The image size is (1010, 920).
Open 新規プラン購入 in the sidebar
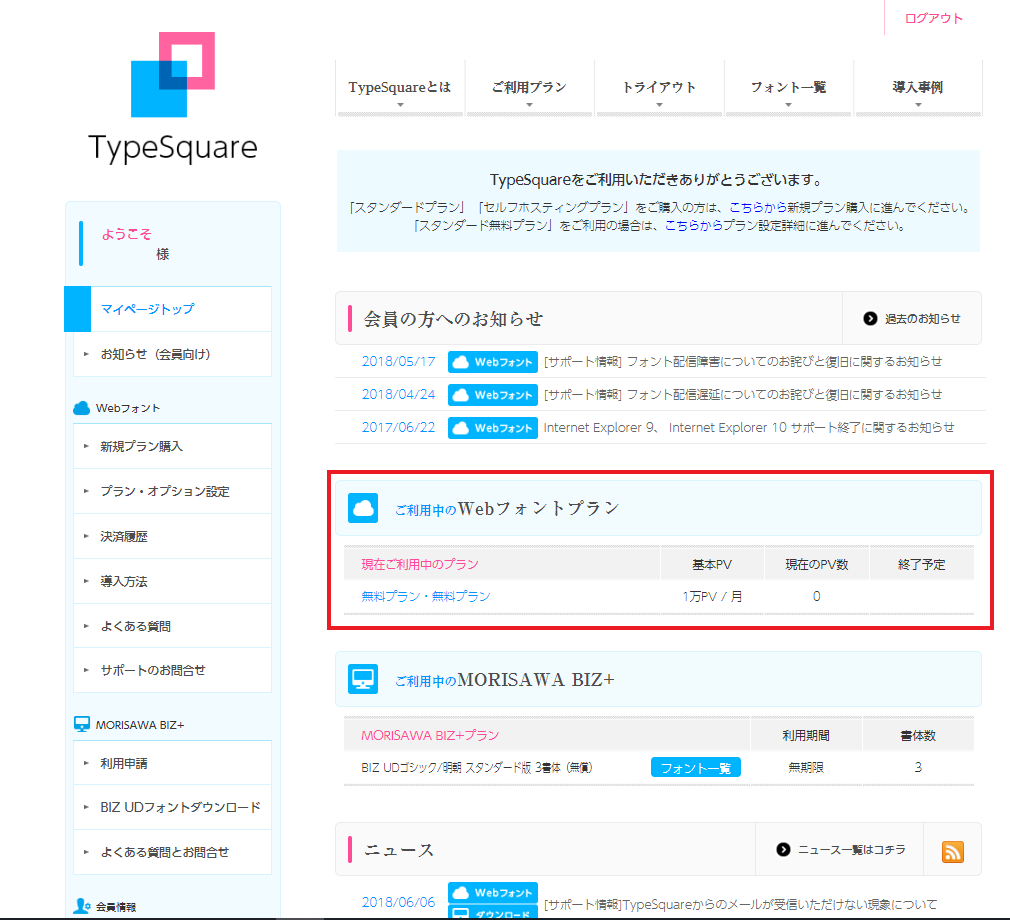(173, 446)
